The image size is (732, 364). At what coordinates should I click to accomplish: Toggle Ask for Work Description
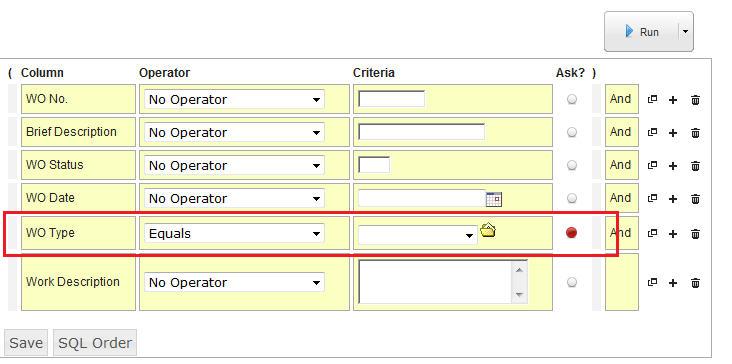571,282
